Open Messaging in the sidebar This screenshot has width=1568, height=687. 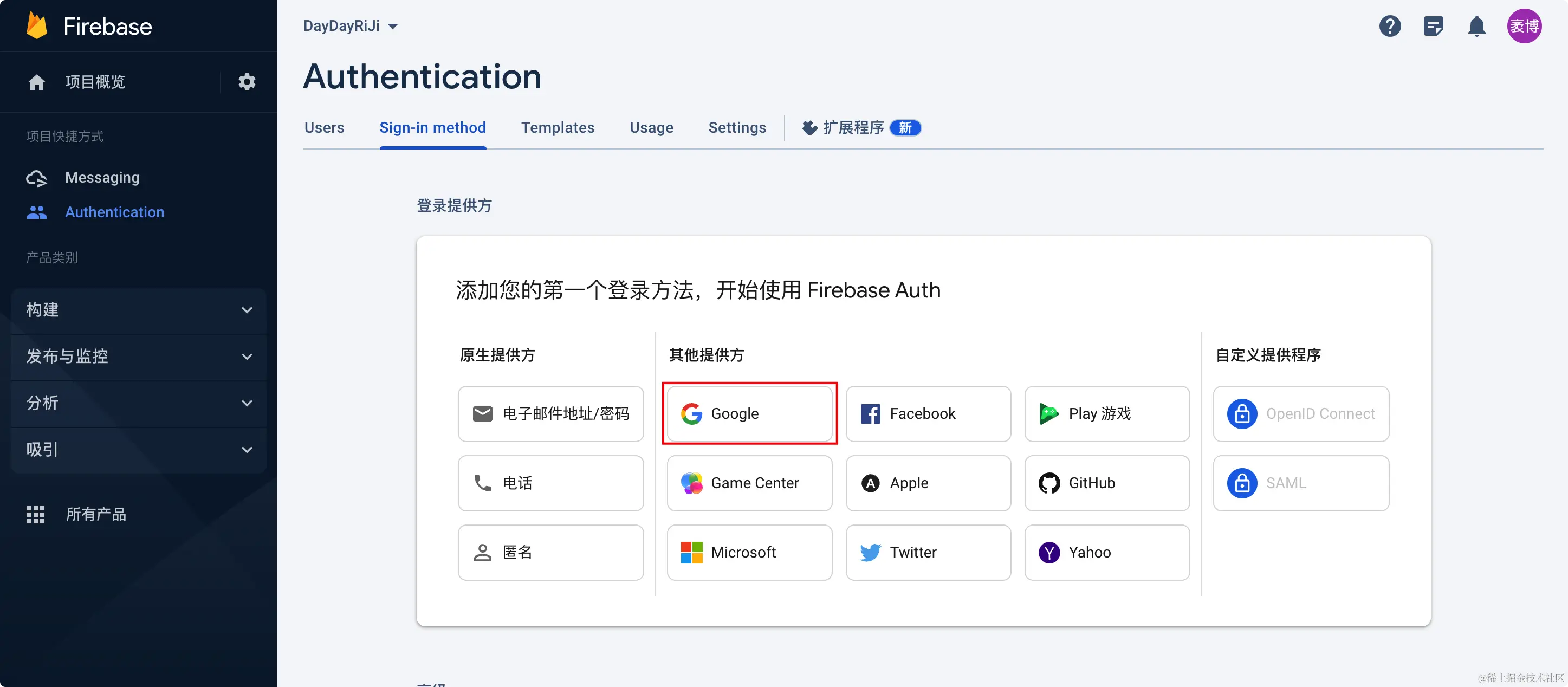102,178
